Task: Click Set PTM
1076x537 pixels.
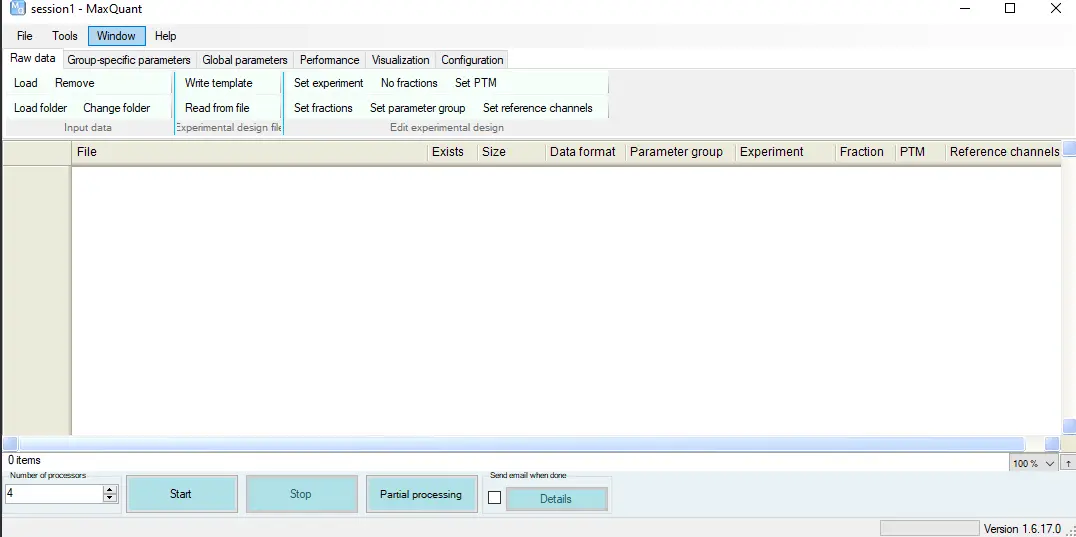Action: point(476,83)
